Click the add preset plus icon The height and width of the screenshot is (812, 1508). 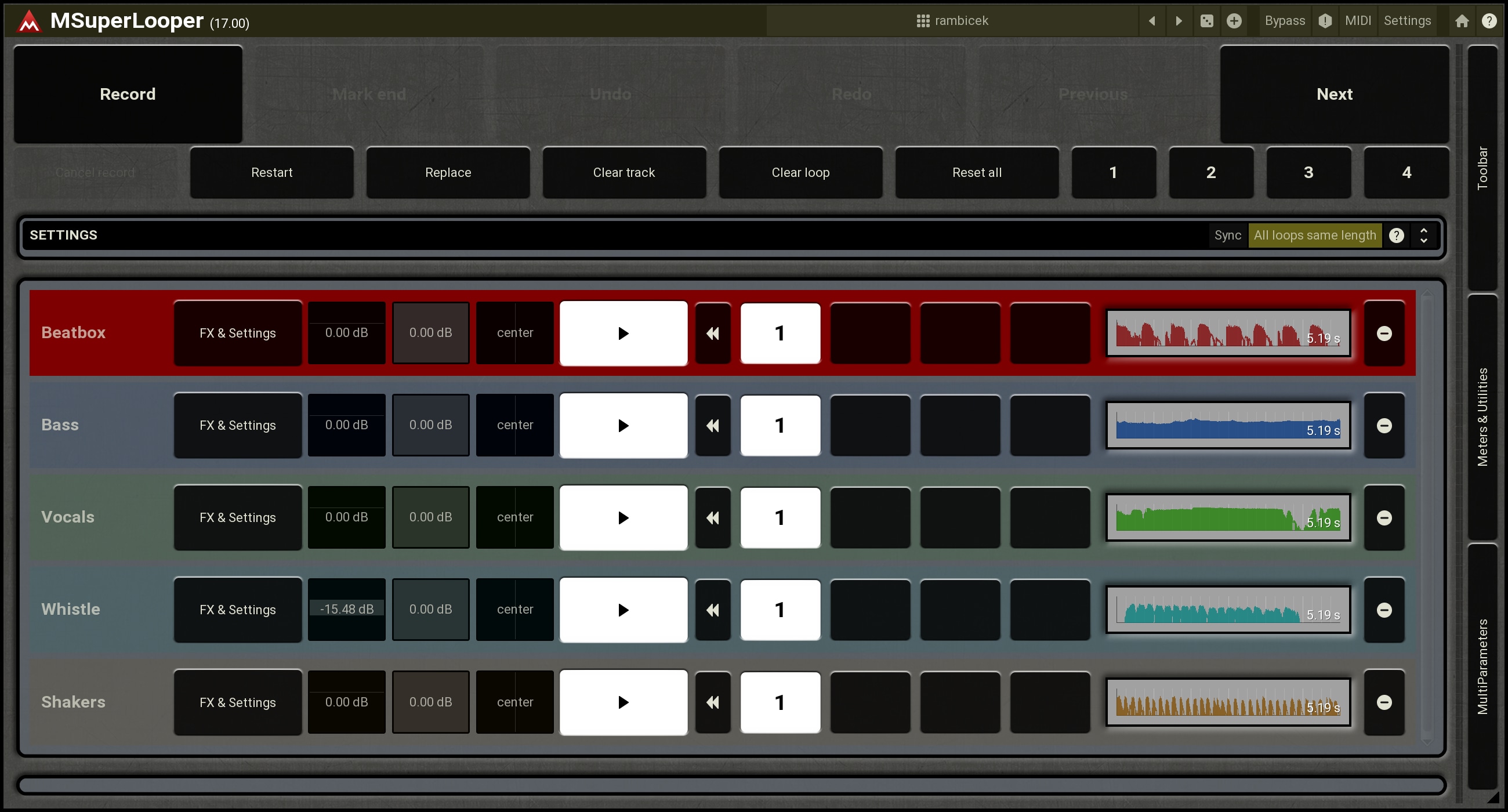[x=1234, y=21]
